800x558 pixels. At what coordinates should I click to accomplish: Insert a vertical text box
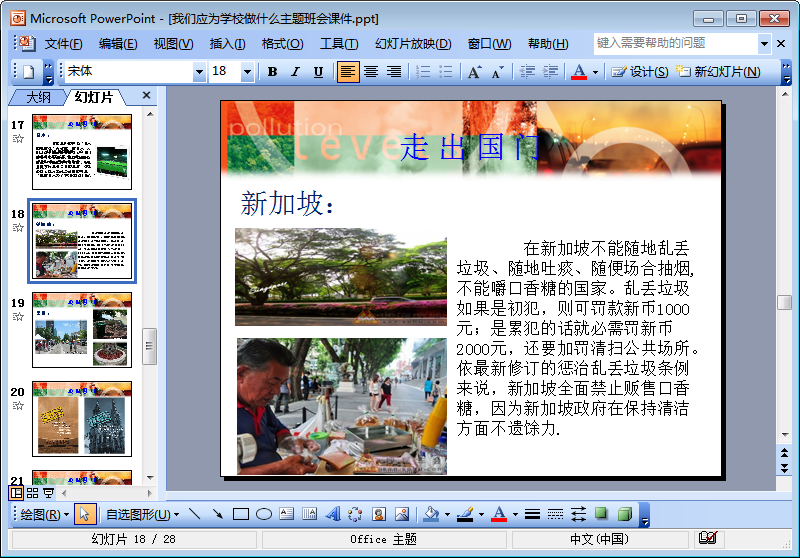[x=309, y=514]
